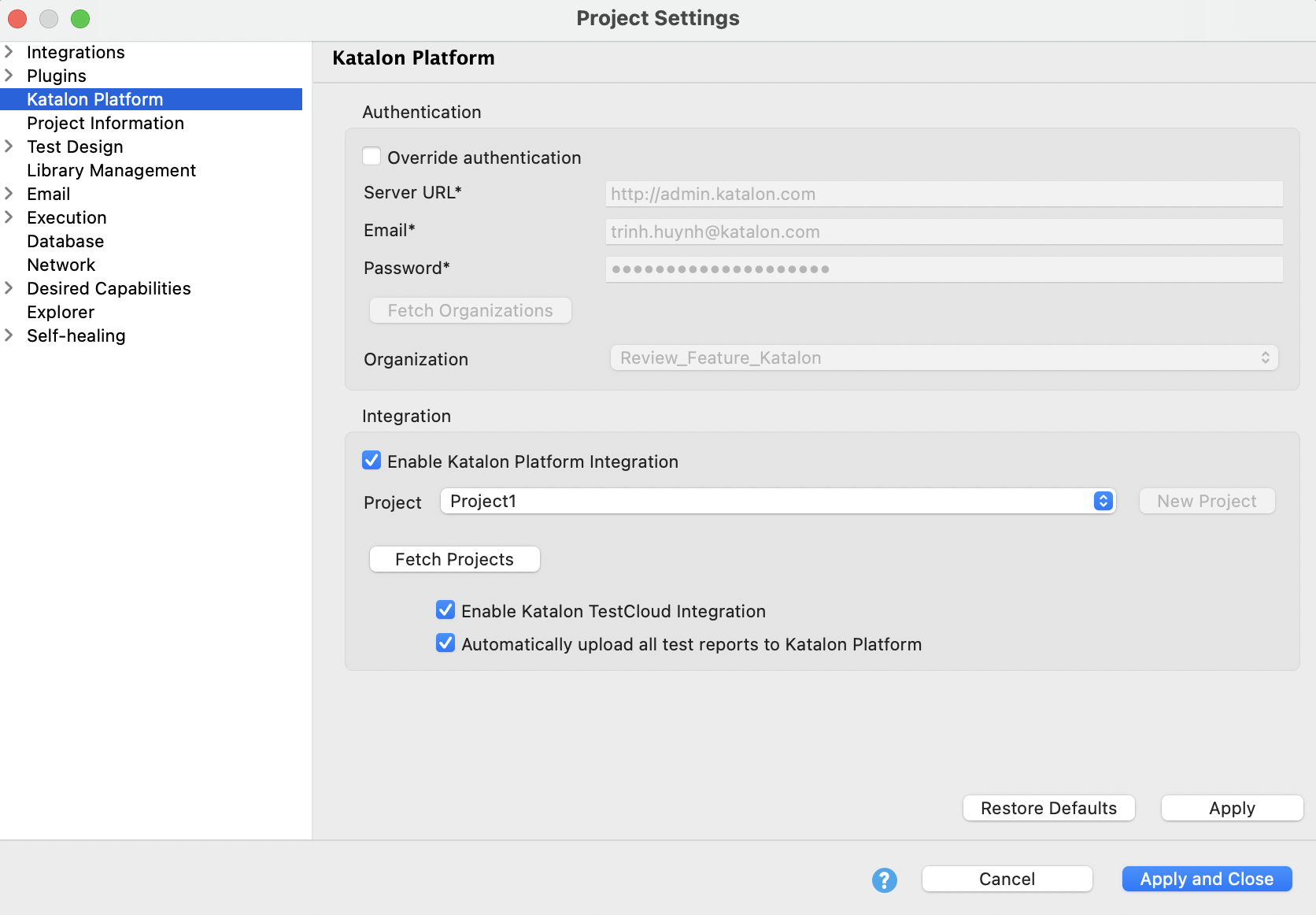This screenshot has height=915, width=1316.
Task: Click the Apply button
Action: click(x=1232, y=808)
